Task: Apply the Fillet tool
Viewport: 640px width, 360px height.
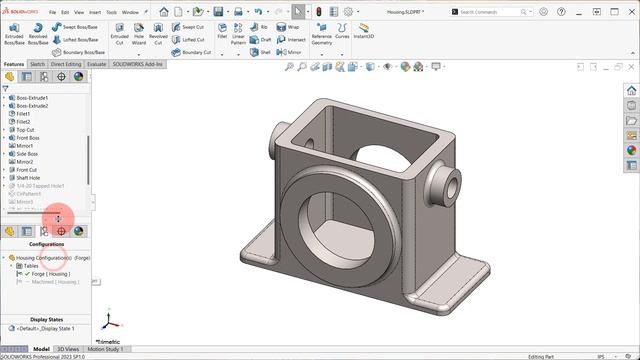Action: tap(222, 31)
